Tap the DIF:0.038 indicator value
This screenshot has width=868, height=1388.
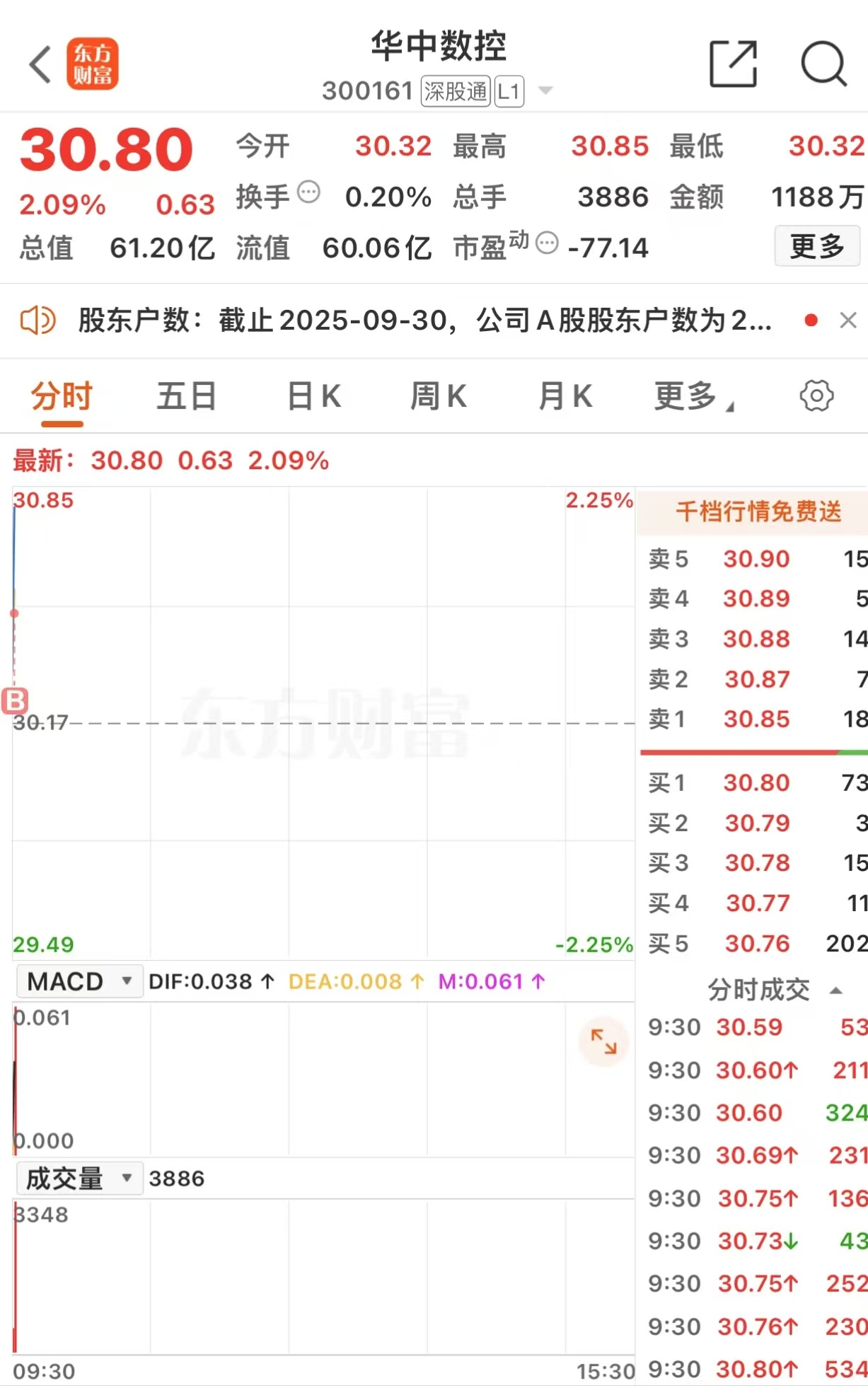pos(211,981)
